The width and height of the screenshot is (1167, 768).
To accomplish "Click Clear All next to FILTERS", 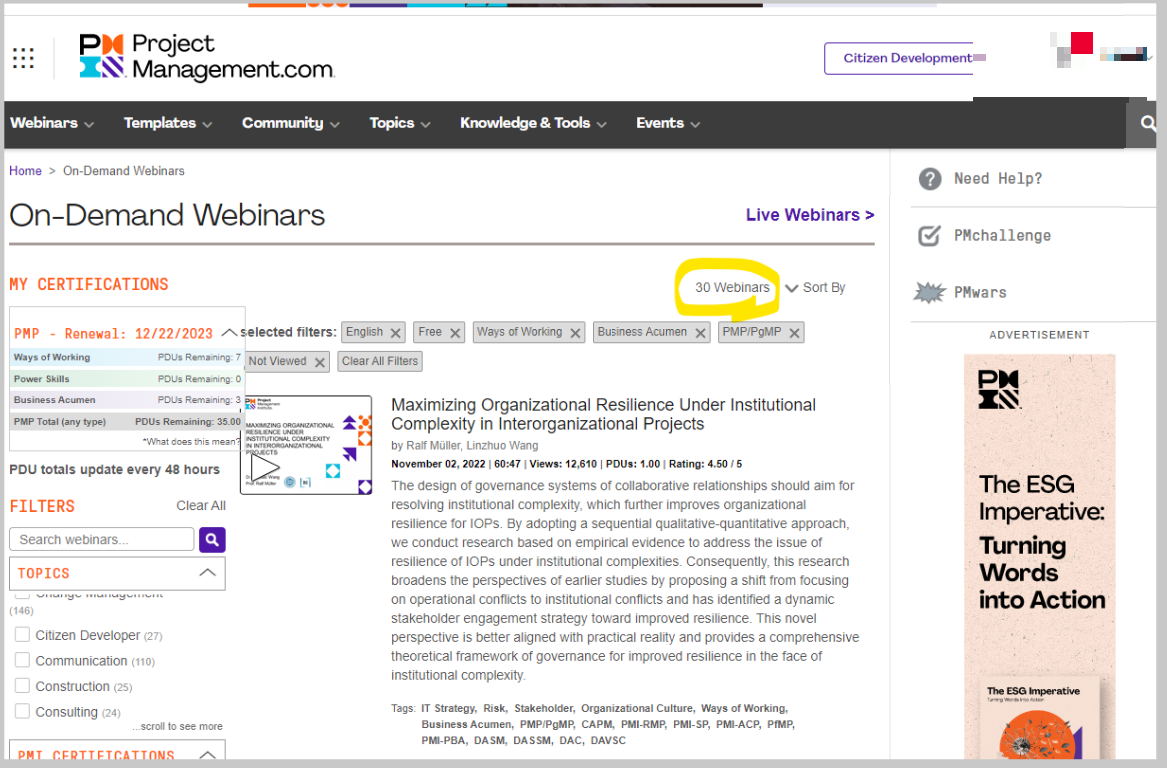I will click(x=201, y=505).
